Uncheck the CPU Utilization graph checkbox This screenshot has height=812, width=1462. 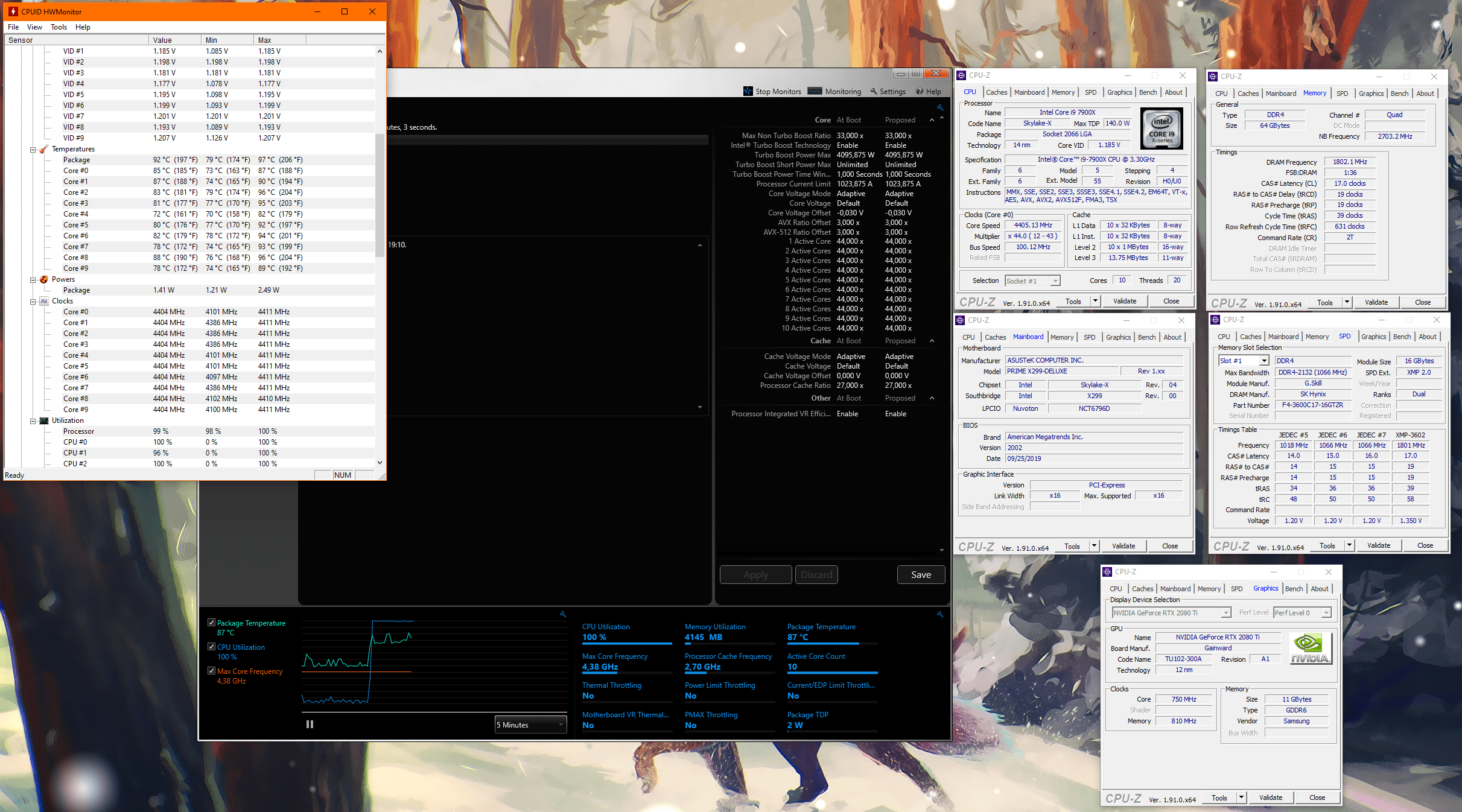[211, 647]
